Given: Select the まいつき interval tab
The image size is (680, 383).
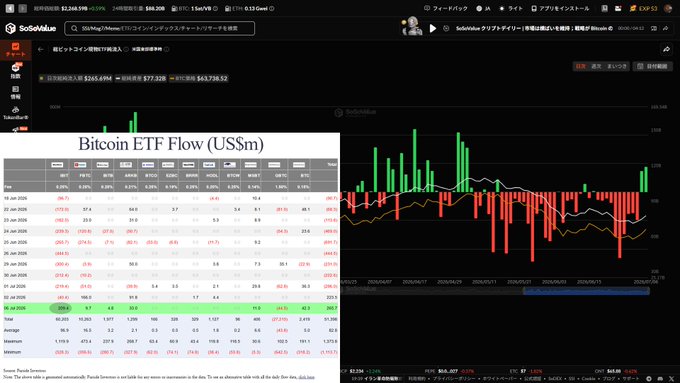Looking at the screenshot, I should (x=617, y=66).
